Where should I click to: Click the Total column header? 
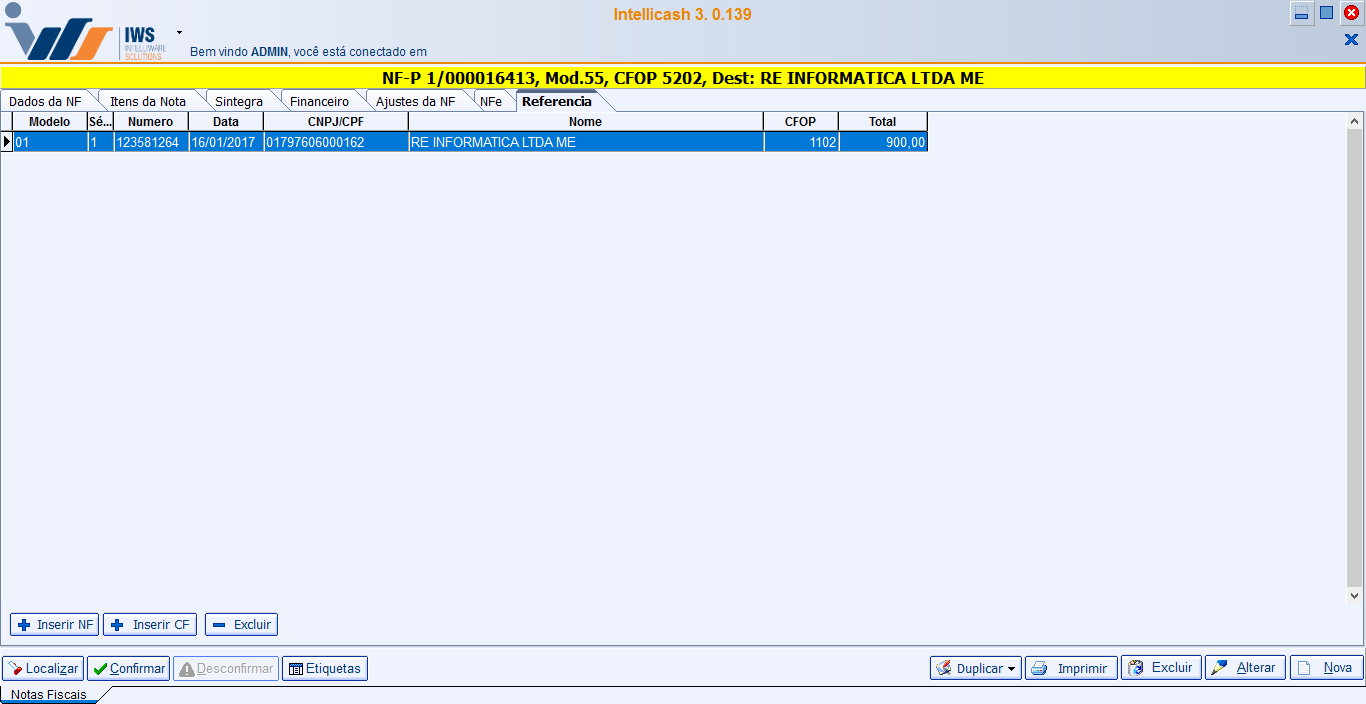point(883,122)
